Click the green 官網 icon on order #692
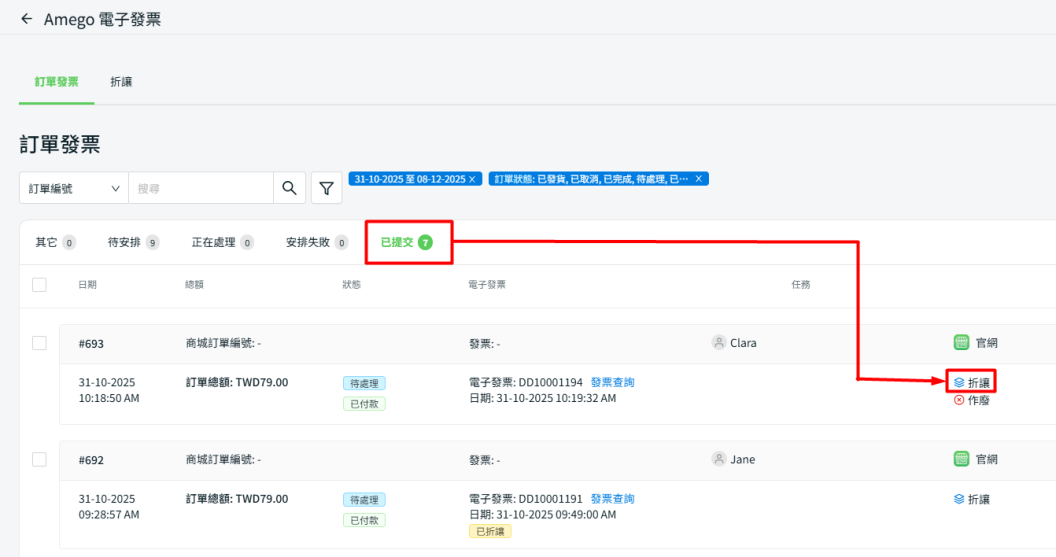Viewport: 1056px width, 557px height. click(961, 460)
